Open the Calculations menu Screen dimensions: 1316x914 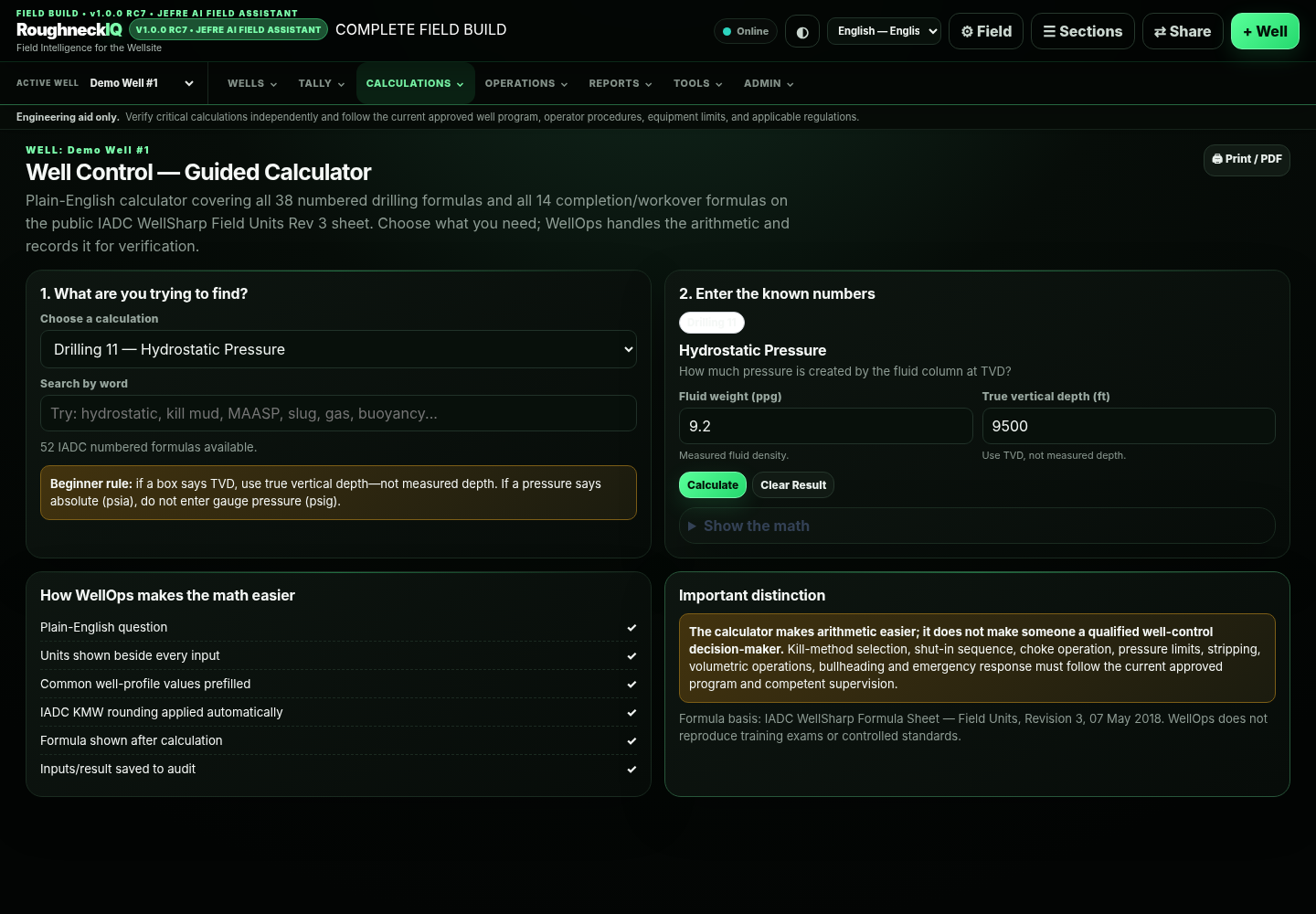[x=415, y=83]
